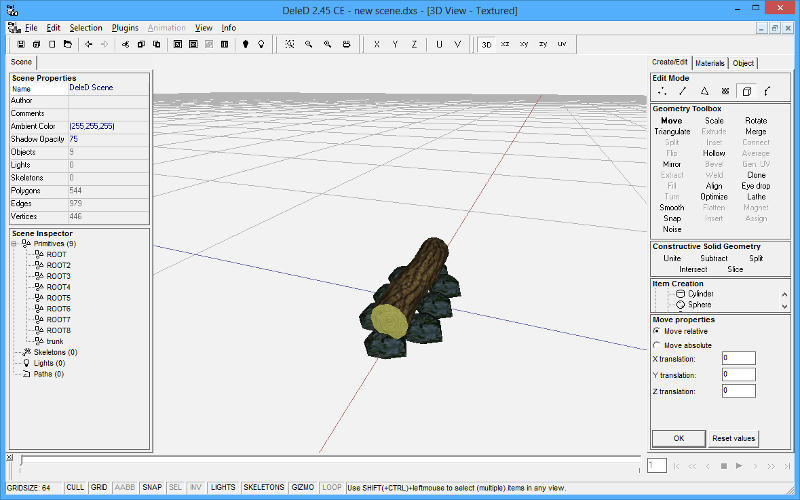
Task: Select the Move absolute radio button
Action: [x=657, y=345]
